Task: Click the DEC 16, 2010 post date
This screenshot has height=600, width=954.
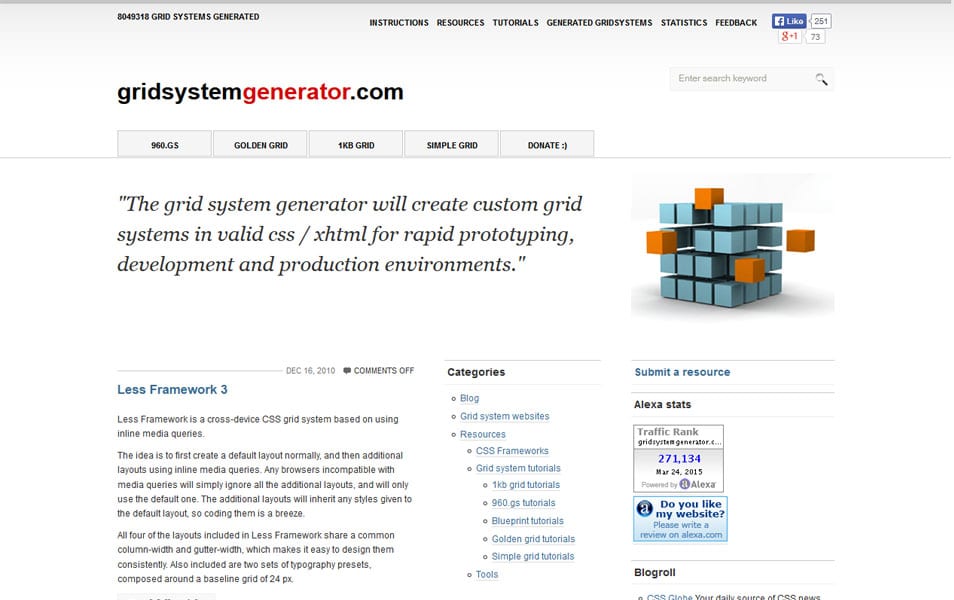Action: (x=310, y=371)
